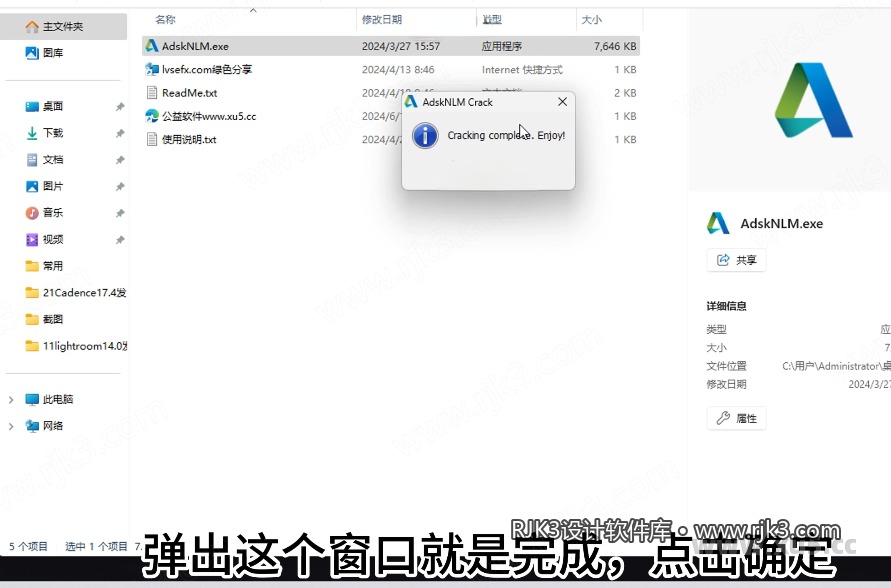Sort files by 名称 column
The width and height of the screenshot is (891, 588).
165,19
